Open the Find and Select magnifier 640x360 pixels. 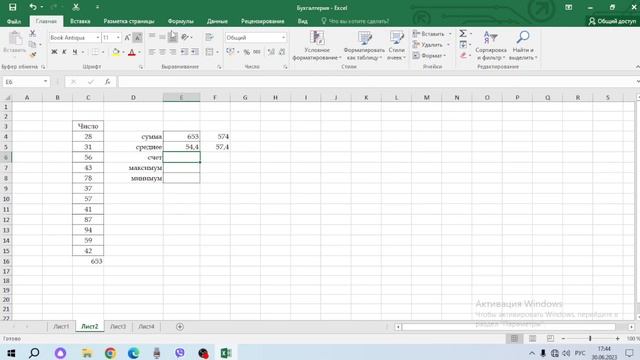click(523, 45)
